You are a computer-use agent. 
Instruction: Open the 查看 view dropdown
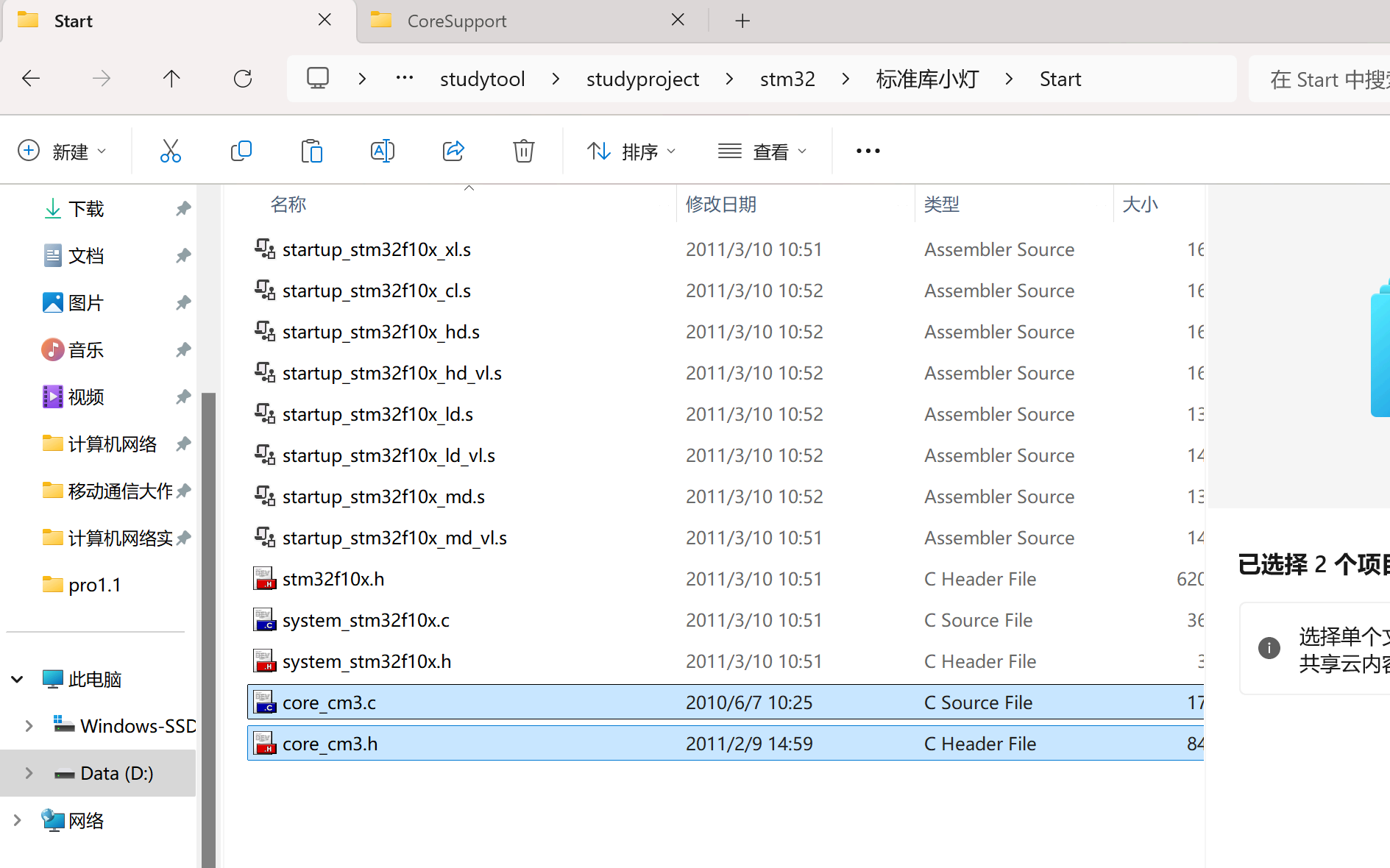click(x=762, y=151)
